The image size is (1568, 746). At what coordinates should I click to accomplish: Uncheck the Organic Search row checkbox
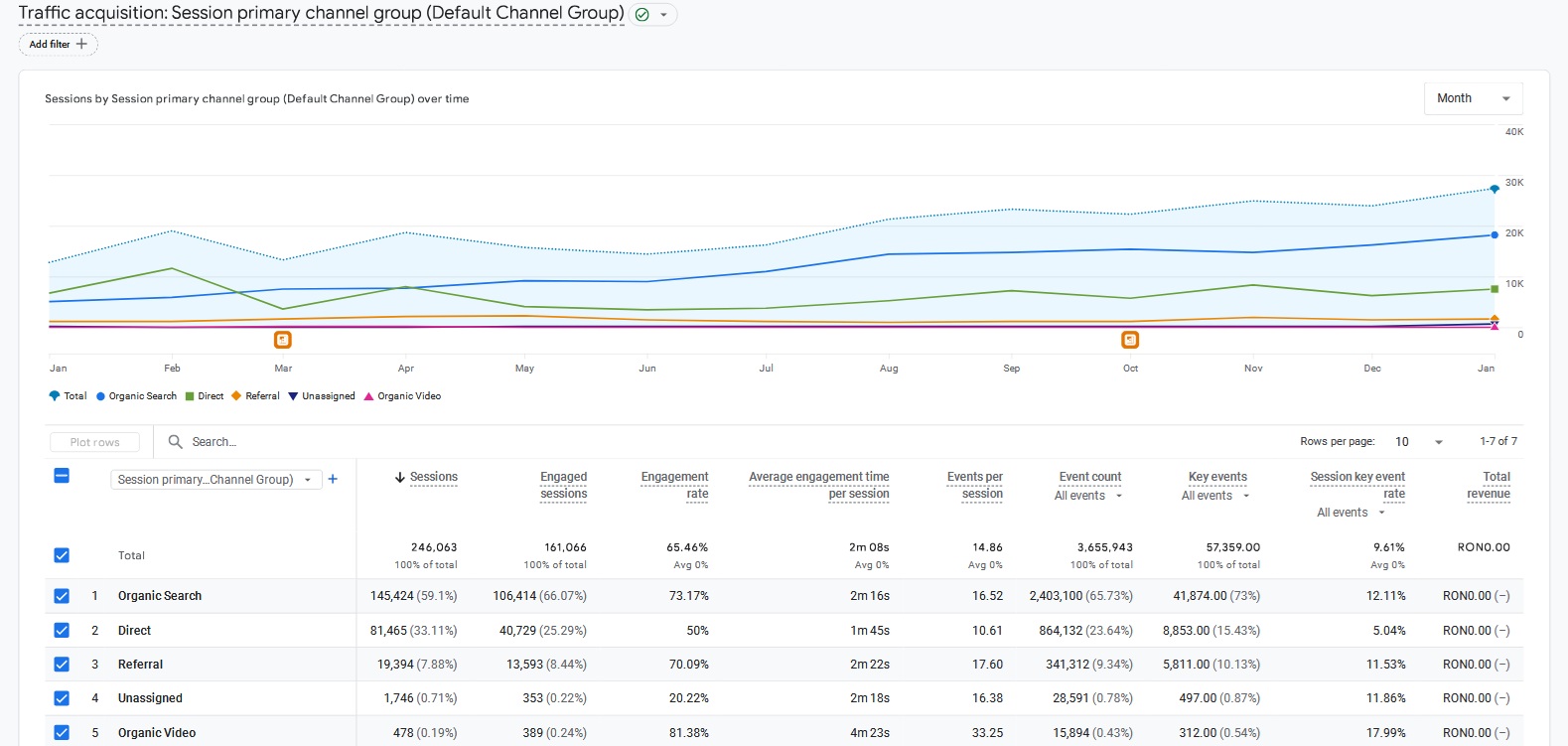[x=62, y=596]
